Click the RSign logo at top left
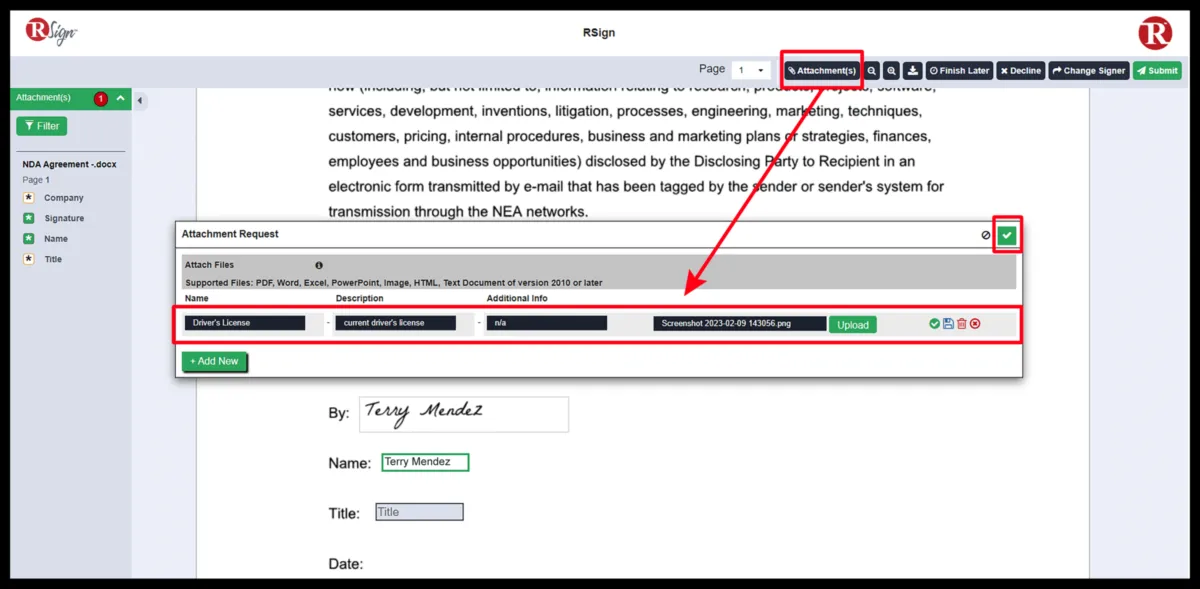 coord(51,31)
